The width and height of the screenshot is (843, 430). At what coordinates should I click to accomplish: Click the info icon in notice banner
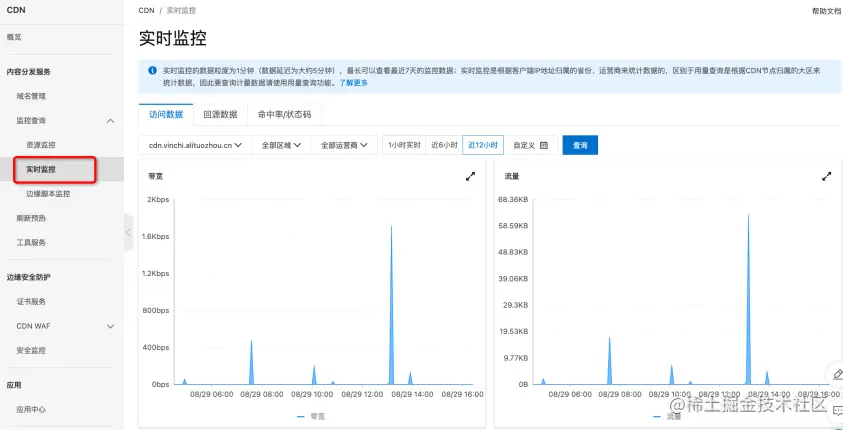pos(153,70)
